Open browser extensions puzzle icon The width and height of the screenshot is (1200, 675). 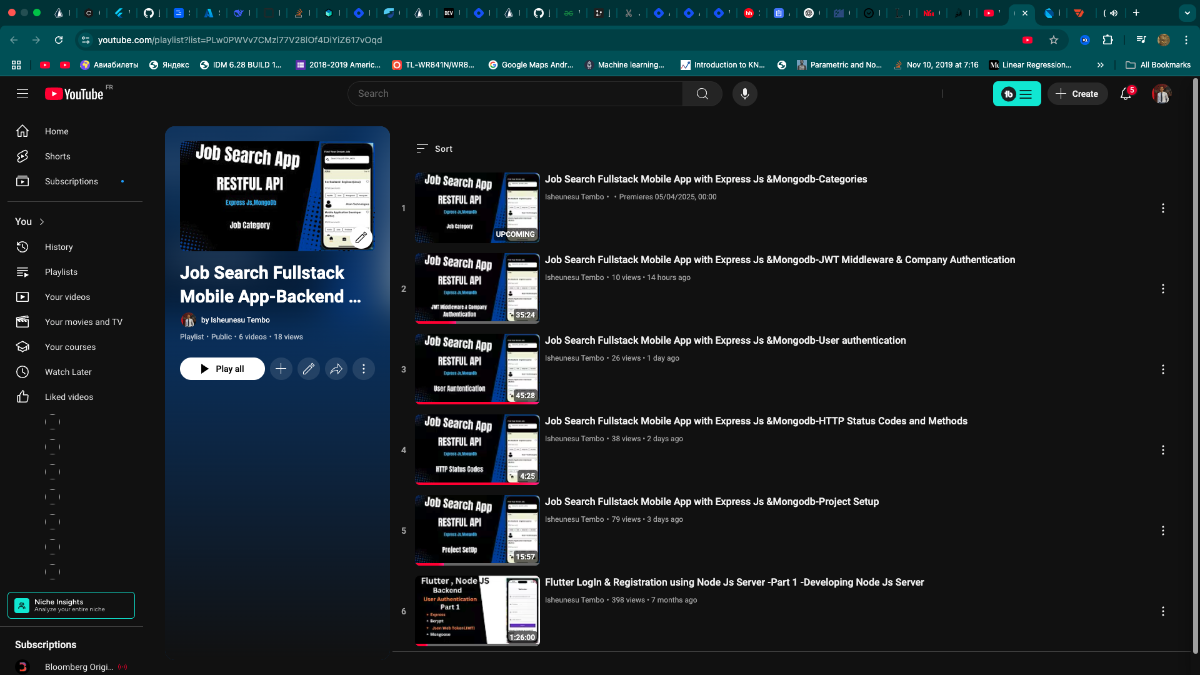click(x=1107, y=41)
